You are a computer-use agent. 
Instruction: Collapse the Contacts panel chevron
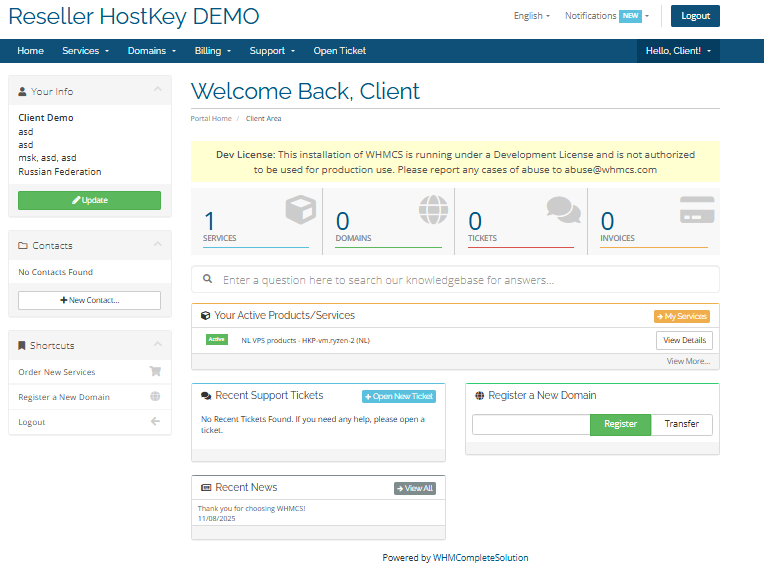click(x=157, y=245)
